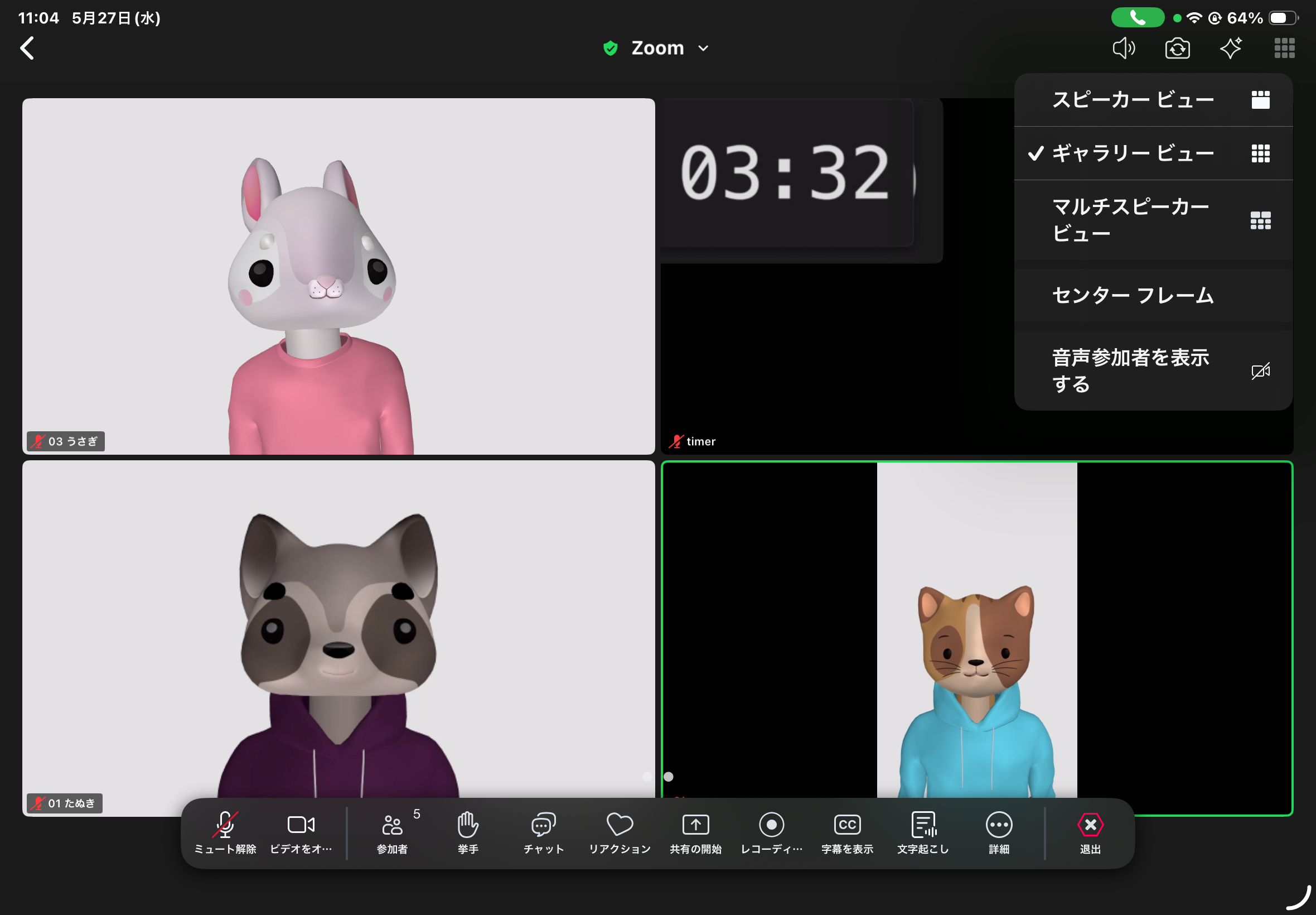
Task: Choose マルチスピーカー ビュー option
Action: tap(1153, 220)
